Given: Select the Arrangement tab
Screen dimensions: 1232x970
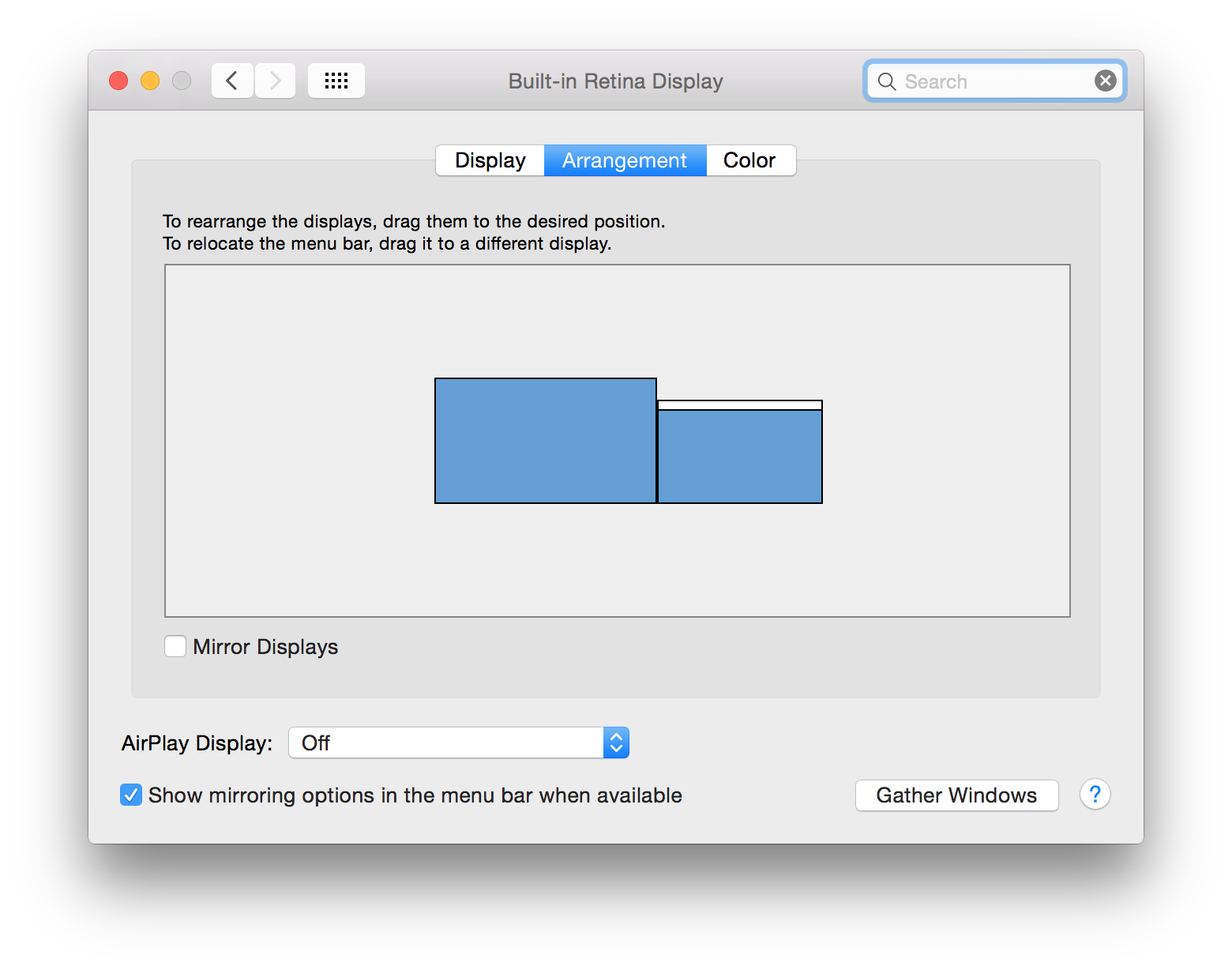Looking at the screenshot, I should coord(624,160).
